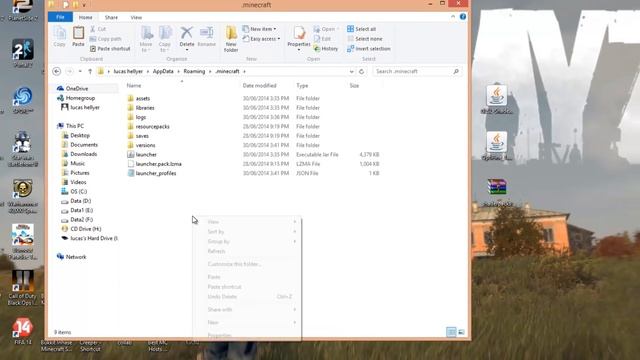Open the File tab

coord(60,17)
